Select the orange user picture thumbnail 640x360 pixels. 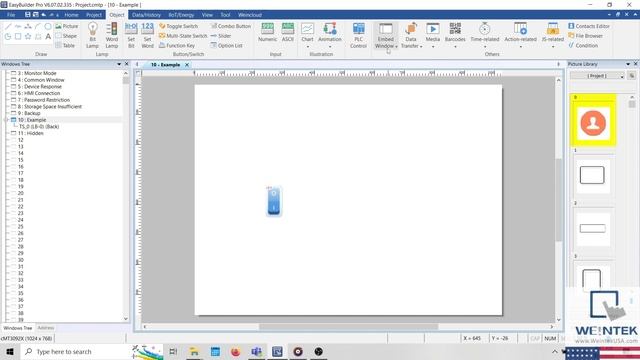point(593,122)
